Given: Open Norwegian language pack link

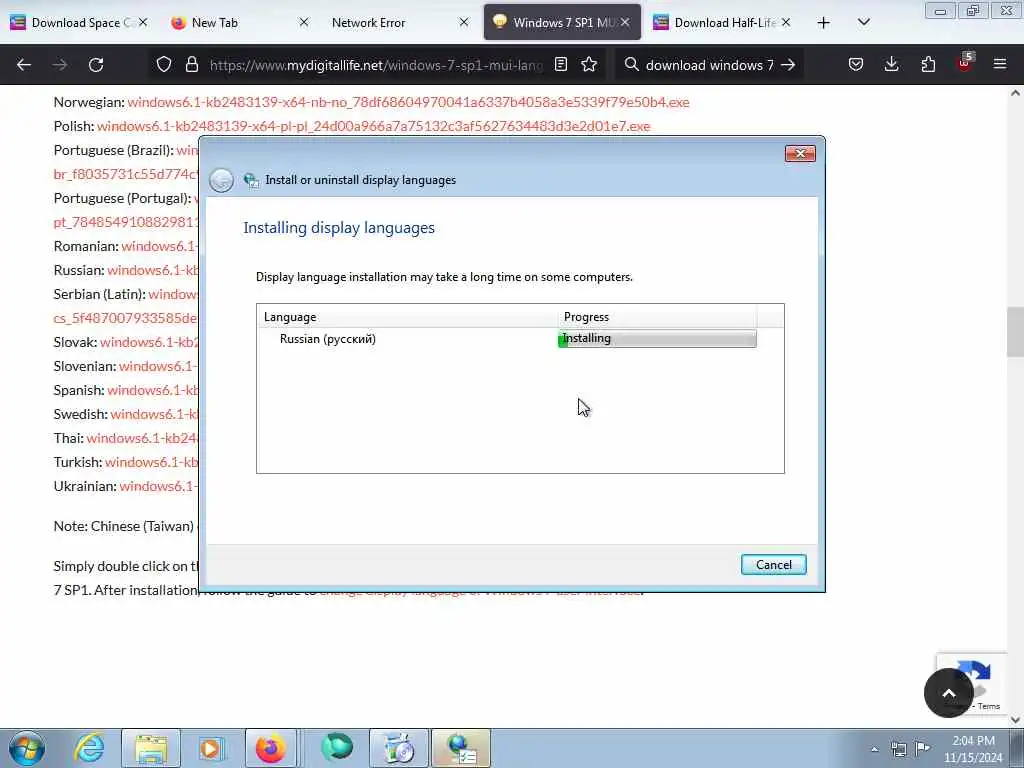Looking at the screenshot, I should coord(408,103).
